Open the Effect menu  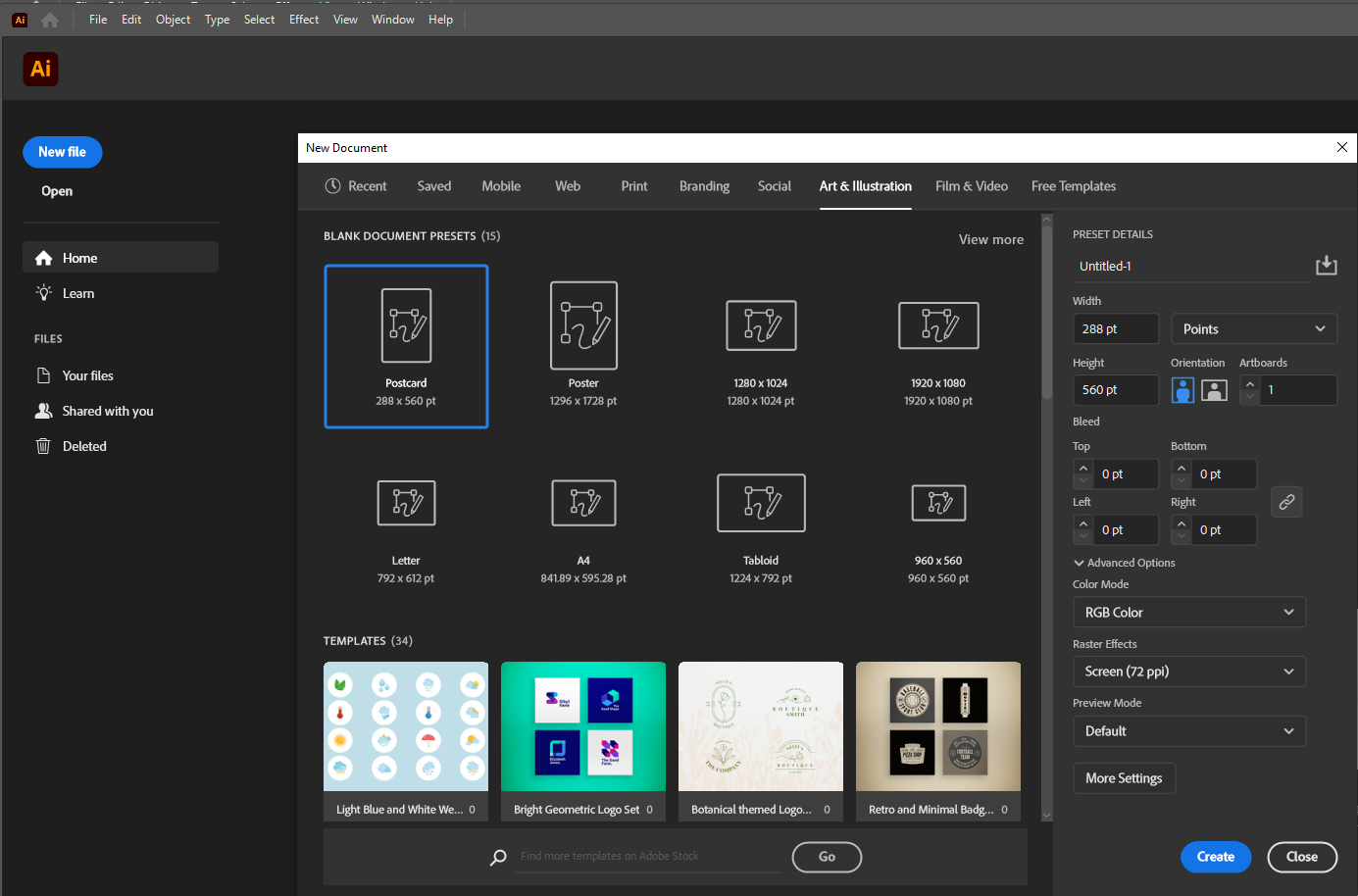coord(304,20)
